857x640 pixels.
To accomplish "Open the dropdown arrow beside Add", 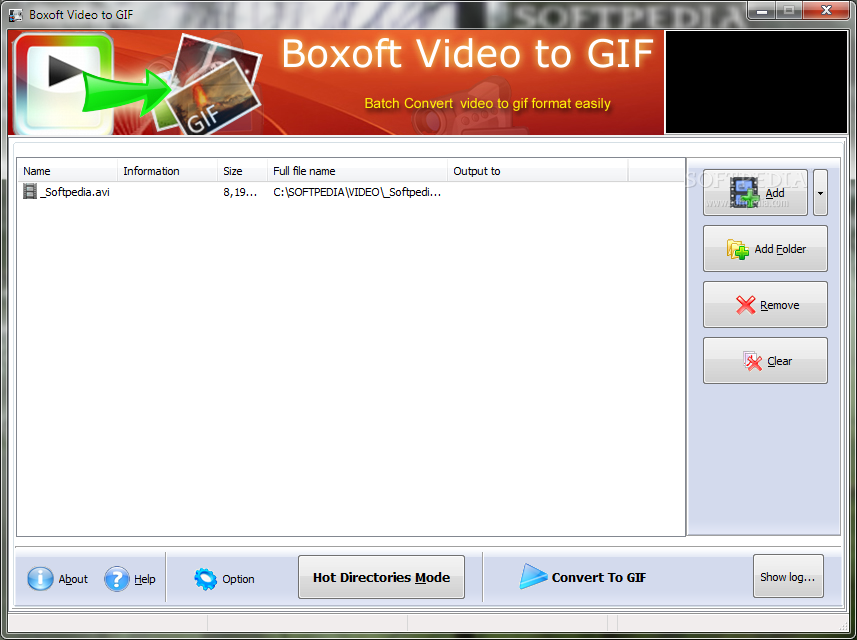I will [820, 192].
